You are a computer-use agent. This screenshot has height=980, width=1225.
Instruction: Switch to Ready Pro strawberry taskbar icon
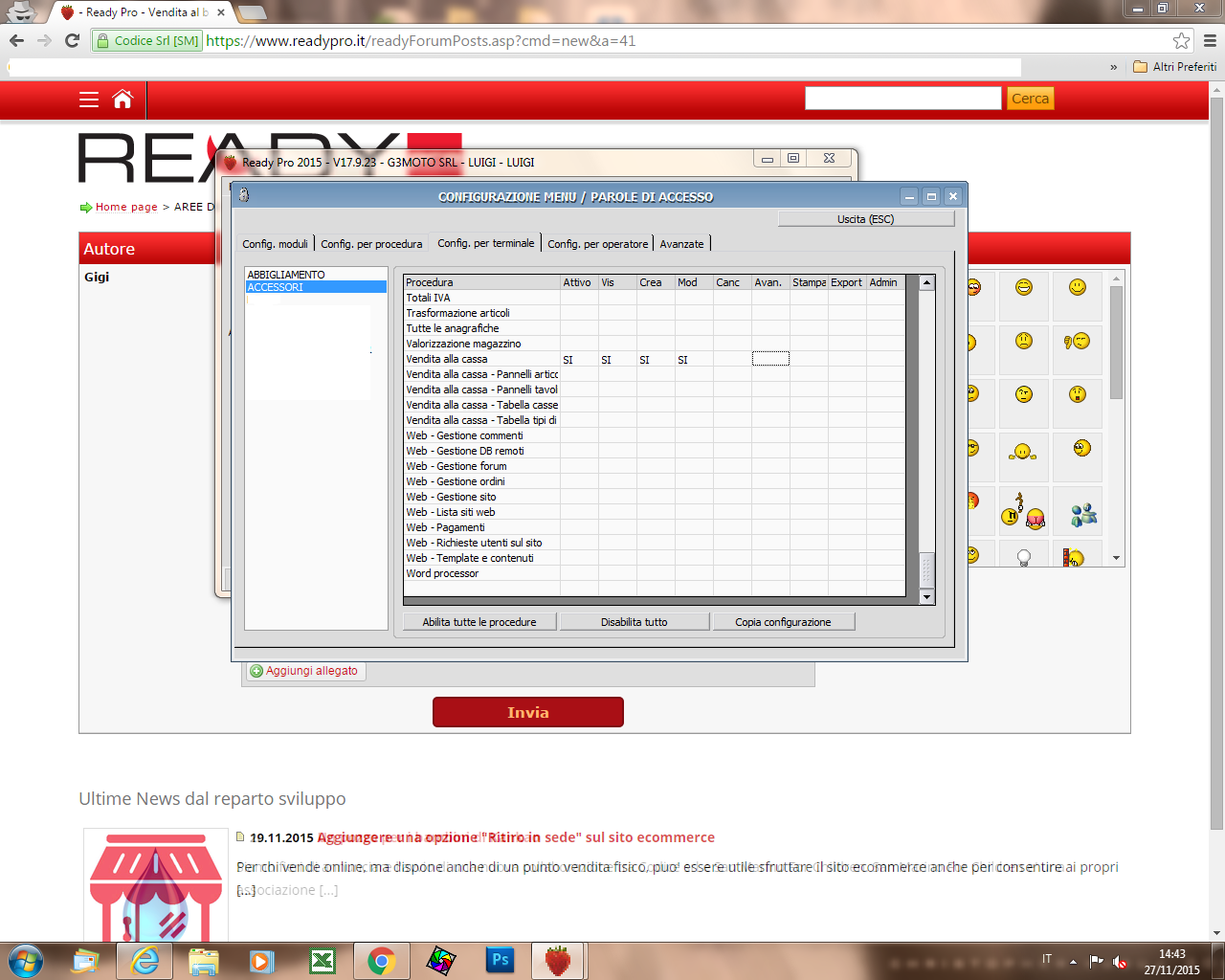pyautogui.click(x=558, y=961)
